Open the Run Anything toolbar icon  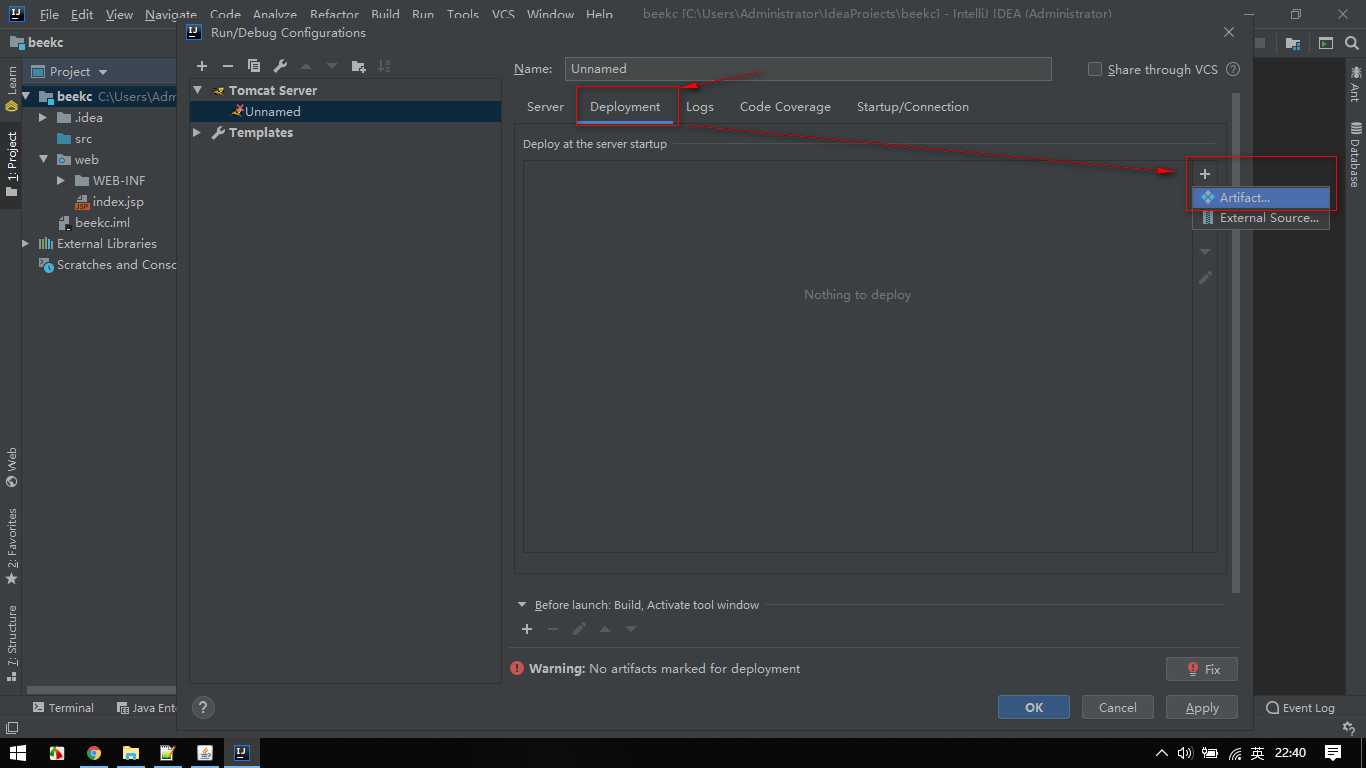1325,43
